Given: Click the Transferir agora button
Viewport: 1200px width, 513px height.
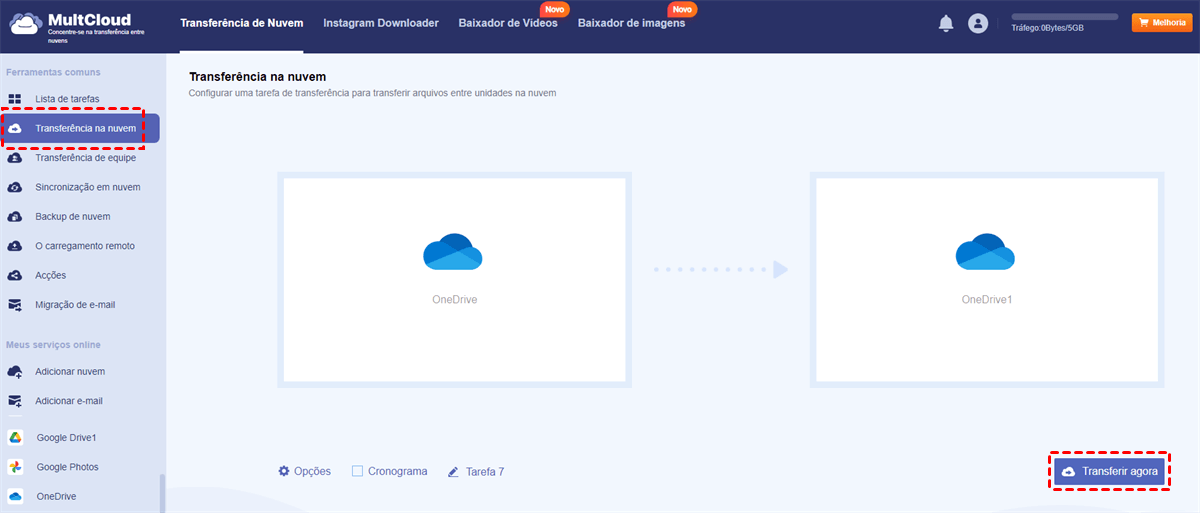Looking at the screenshot, I should click(x=1110, y=471).
